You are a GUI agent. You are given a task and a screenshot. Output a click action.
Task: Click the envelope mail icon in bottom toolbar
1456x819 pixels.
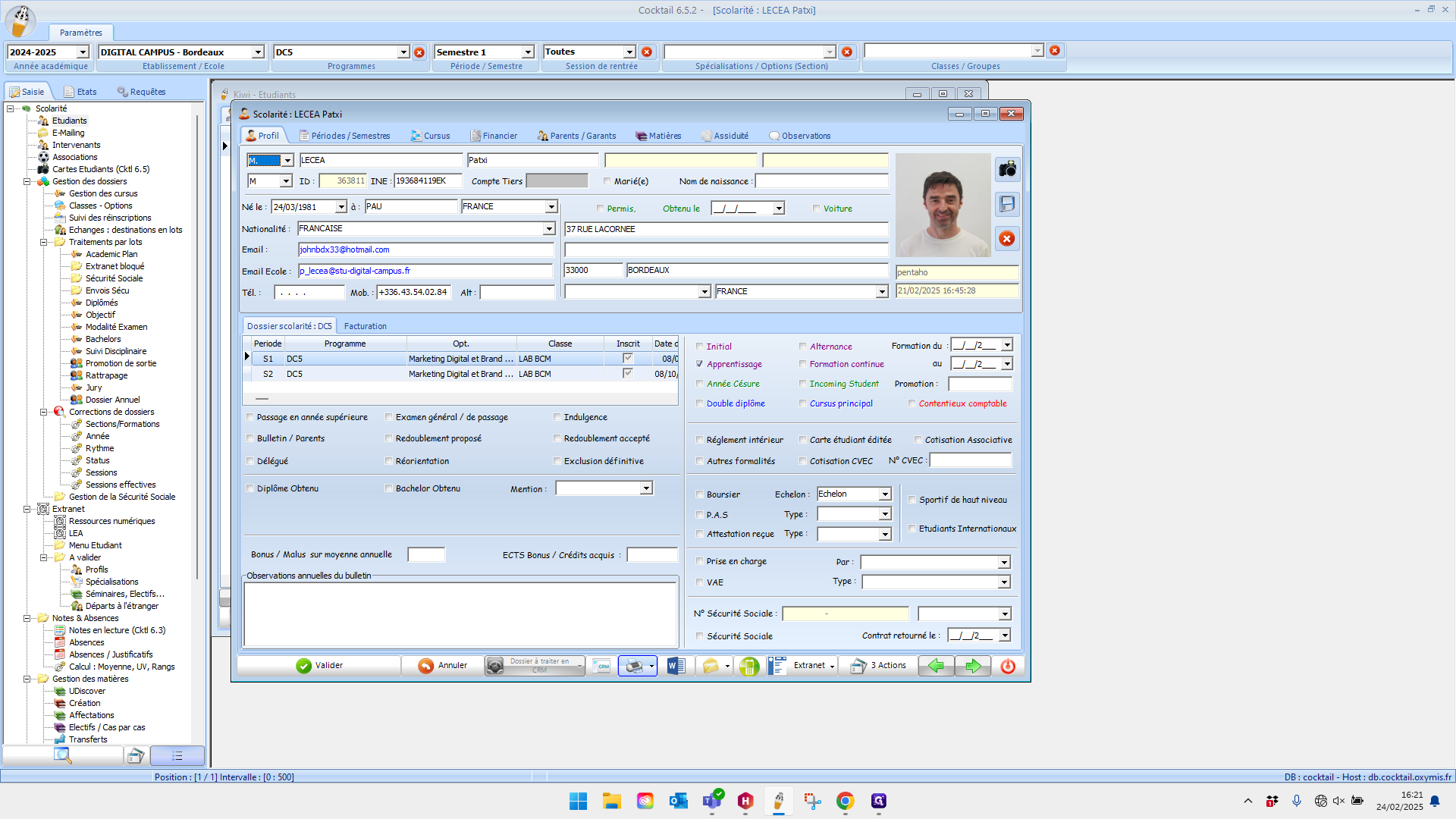711,666
